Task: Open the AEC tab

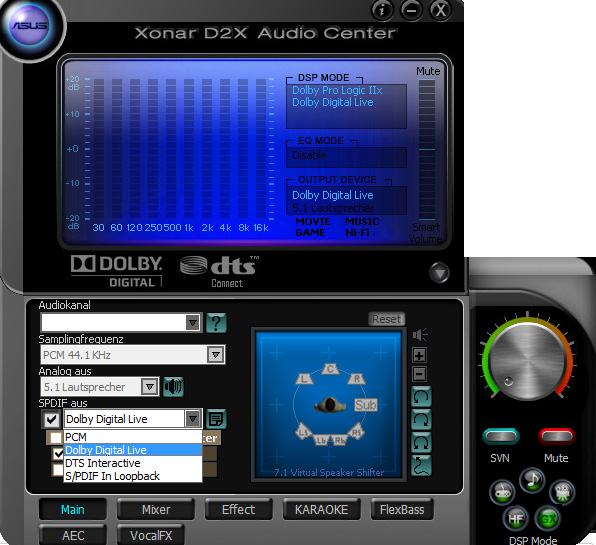Action: tap(73, 535)
